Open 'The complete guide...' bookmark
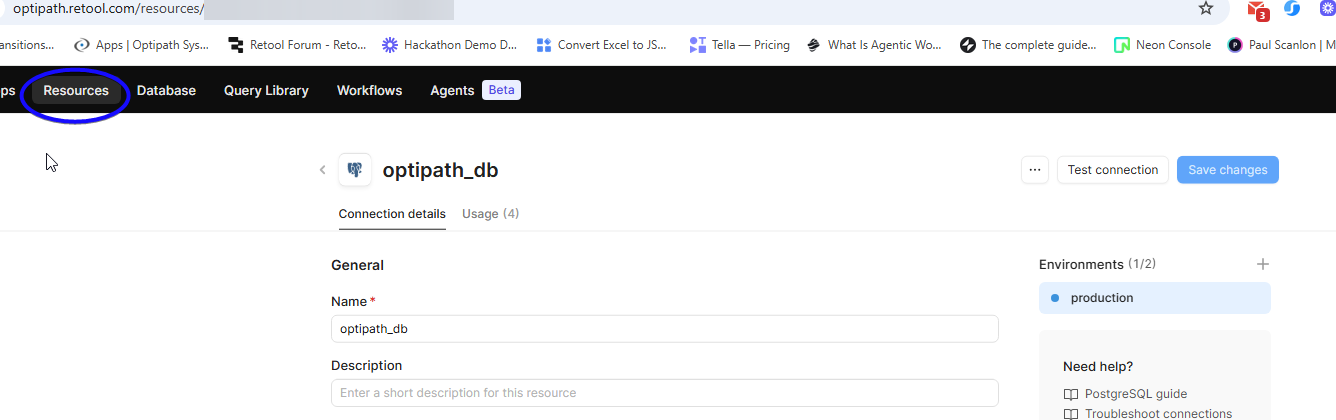The width and height of the screenshot is (1336, 420). 1028,45
